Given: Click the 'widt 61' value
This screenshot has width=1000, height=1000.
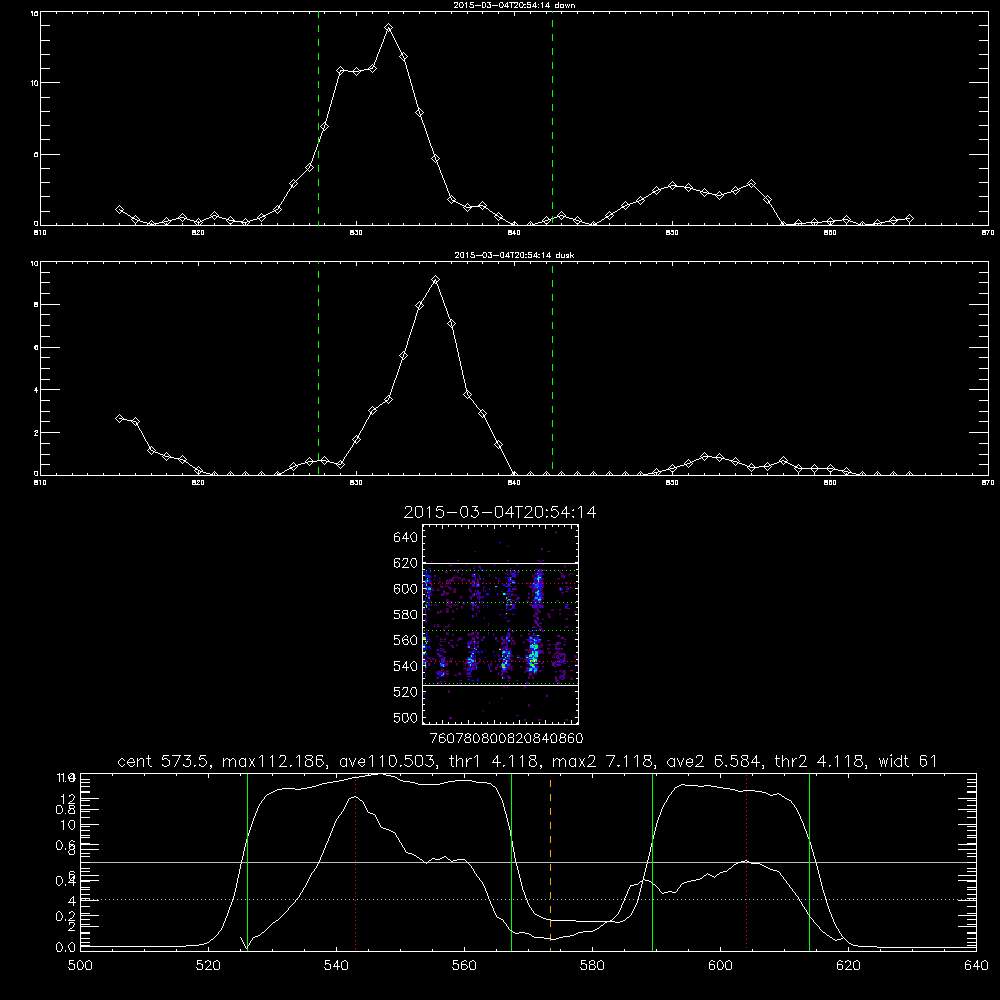Looking at the screenshot, I should [908, 761].
